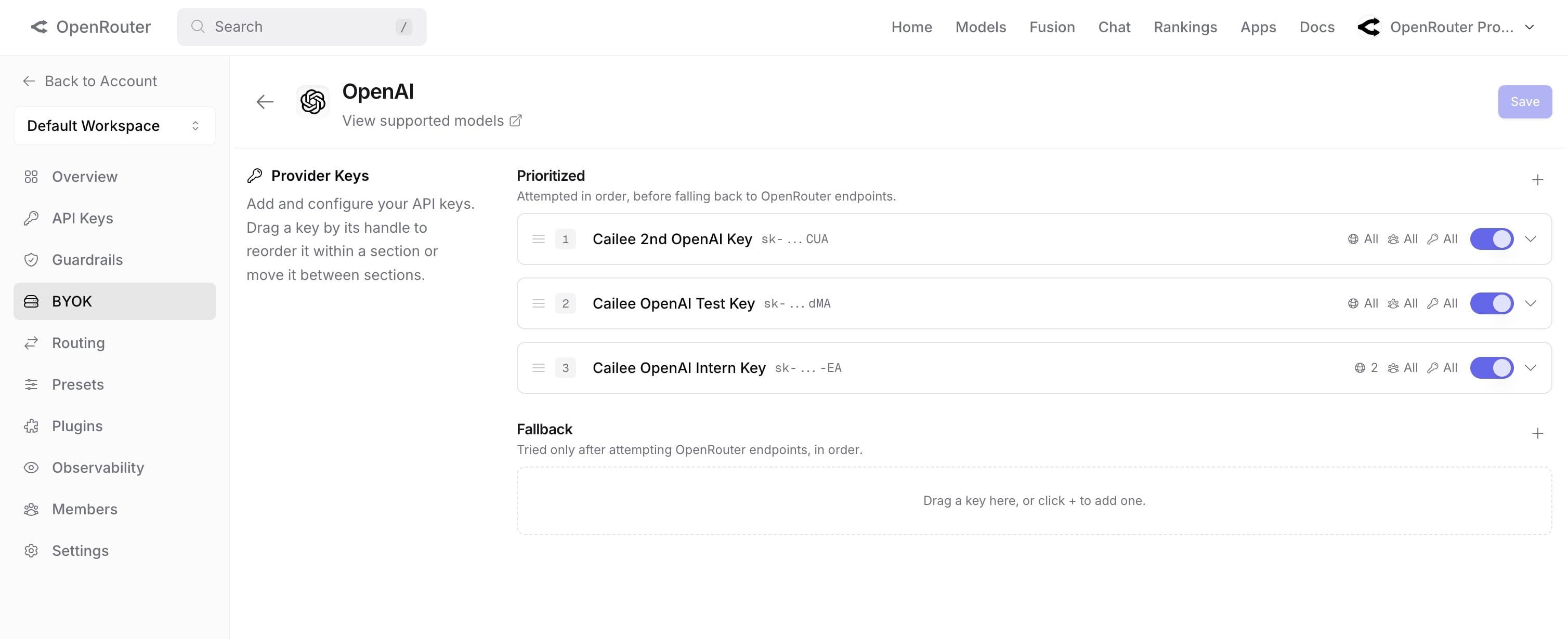This screenshot has width=1568, height=639.
Task: Click the globe icon on Cailee 2nd OpenAI Key
Action: click(1353, 239)
